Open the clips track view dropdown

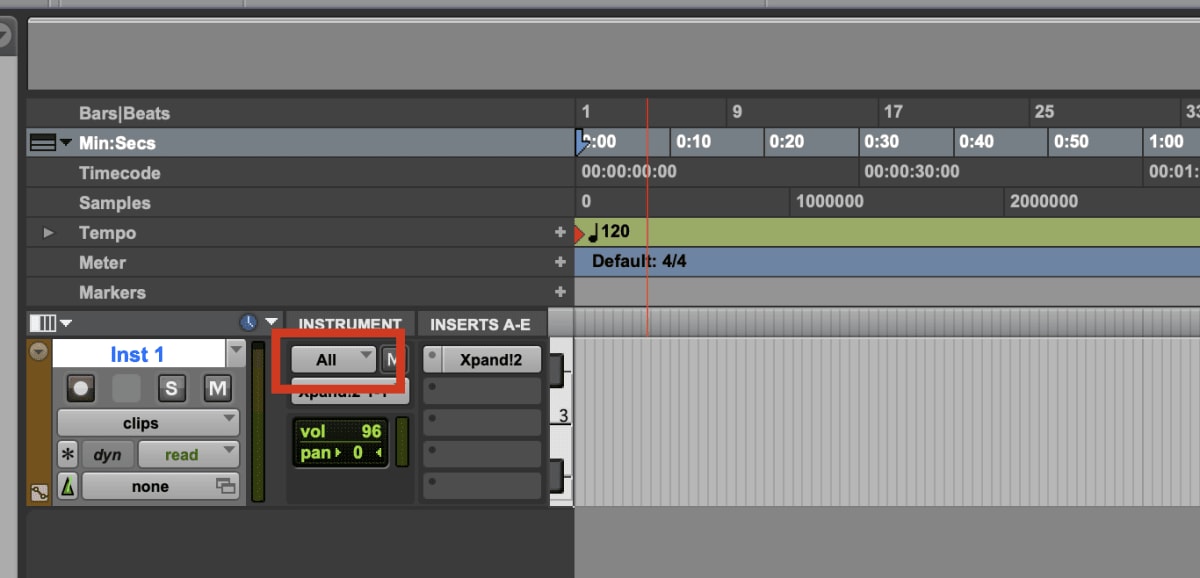point(147,422)
